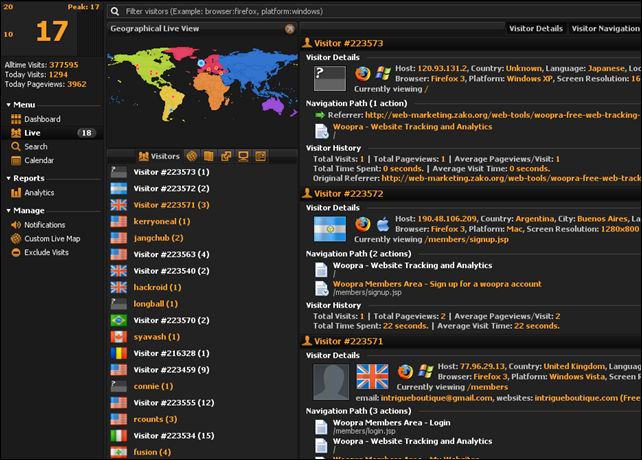Click the Visitor #223572 panel header
Screen dimensions: 642x460
(x=471, y=193)
